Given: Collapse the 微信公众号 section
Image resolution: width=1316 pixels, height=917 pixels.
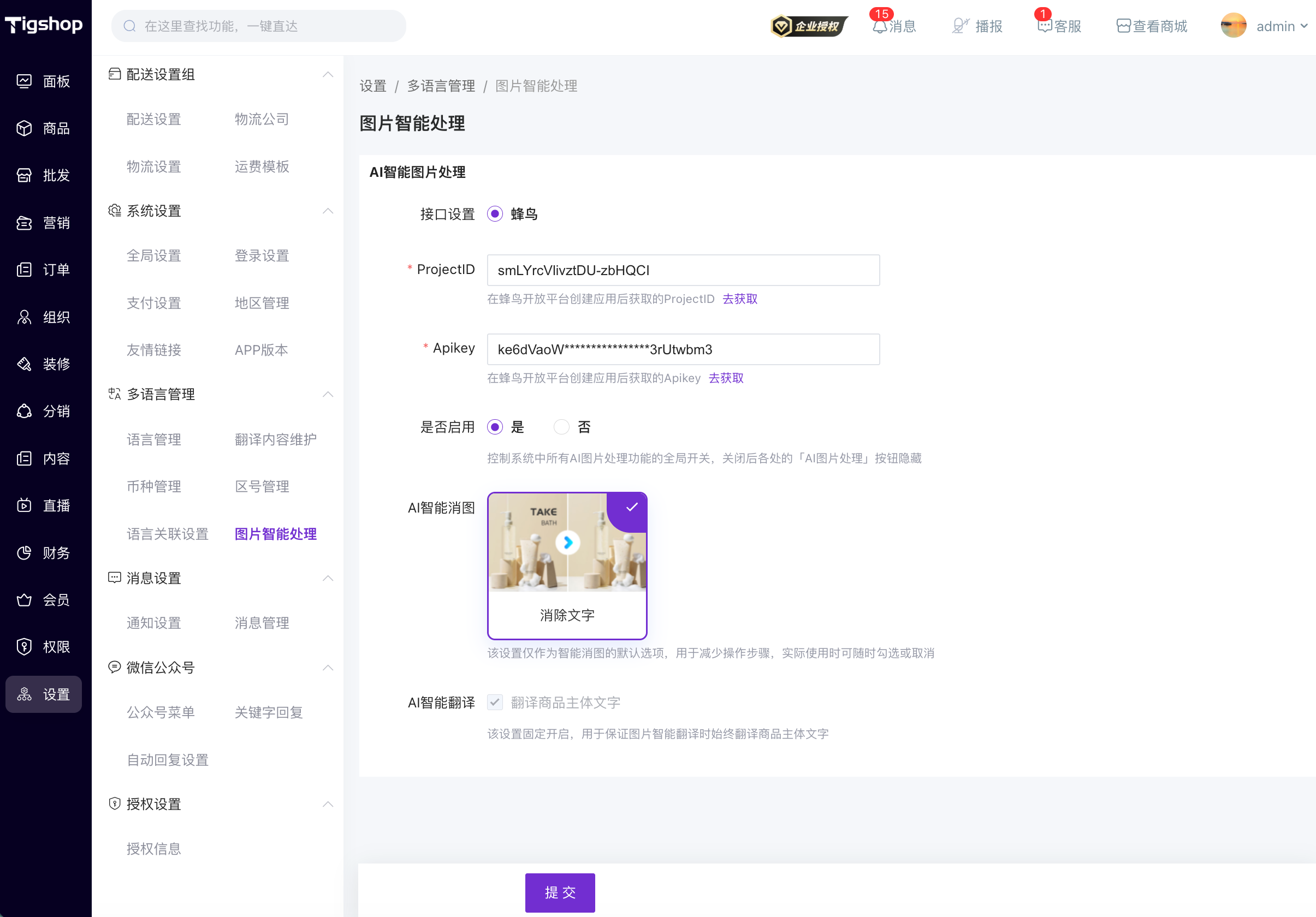Looking at the screenshot, I should pos(328,668).
